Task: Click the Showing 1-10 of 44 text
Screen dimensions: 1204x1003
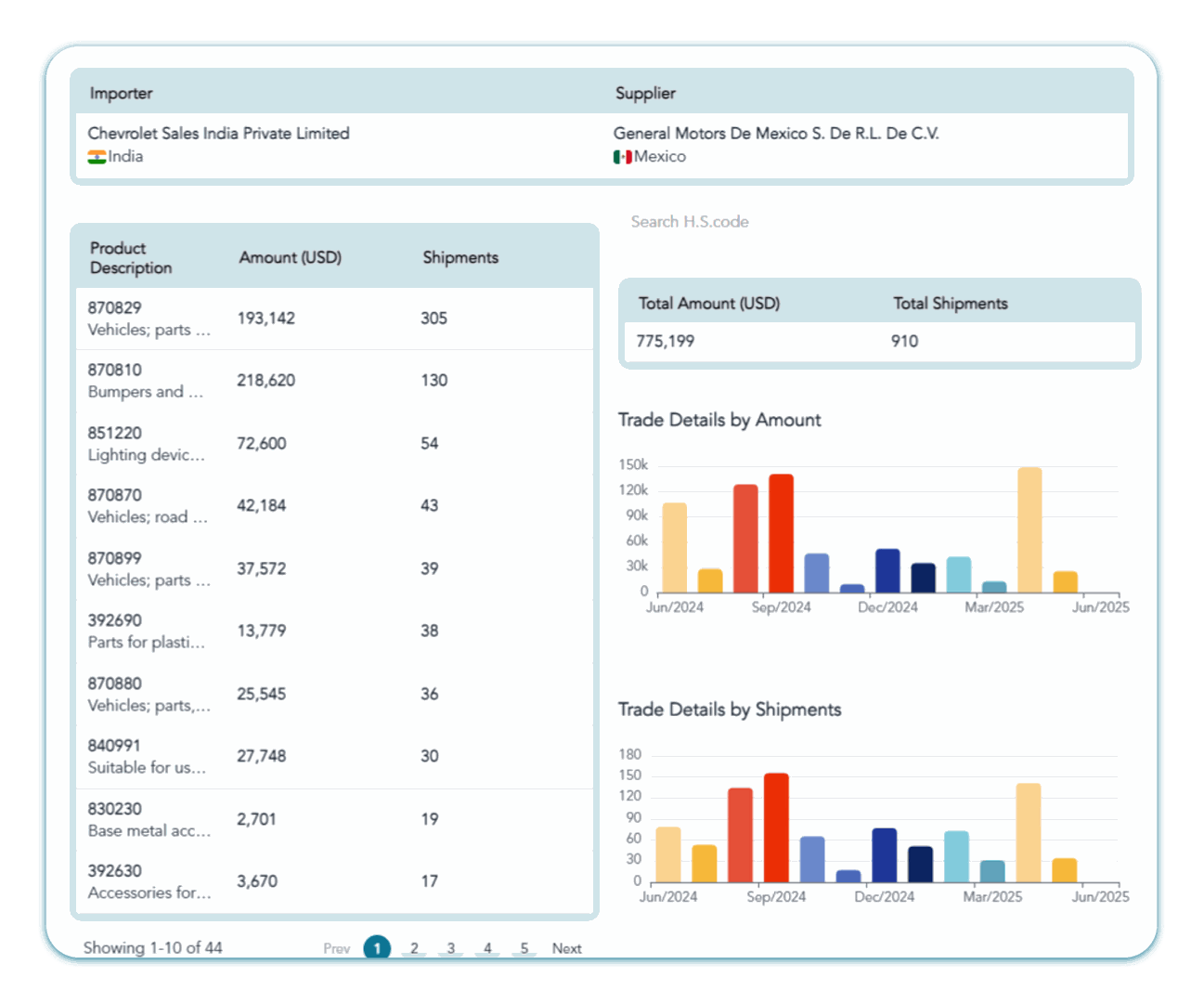Action: (x=153, y=948)
